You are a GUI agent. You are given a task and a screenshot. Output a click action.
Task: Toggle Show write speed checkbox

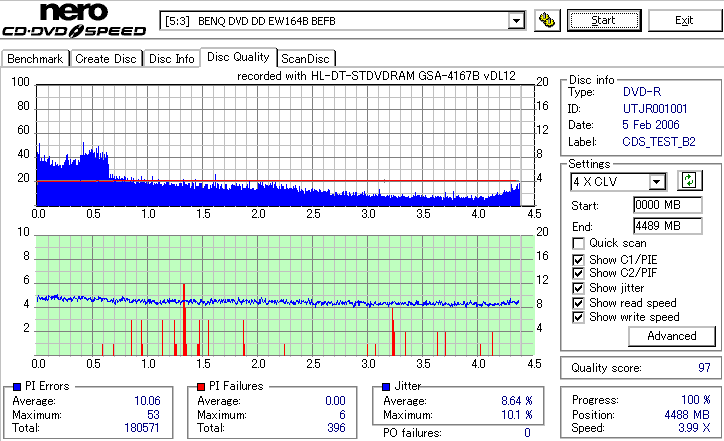pyautogui.click(x=578, y=317)
